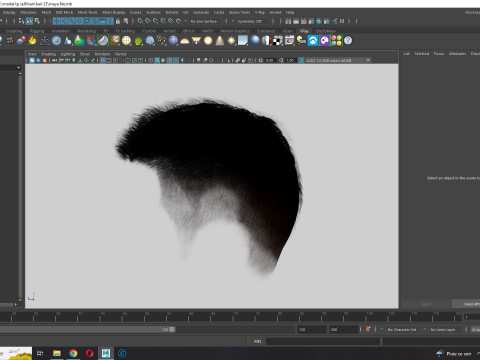
Task: Click the blue cloud shelf icon
Action: pyautogui.click(x=313, y=41)
